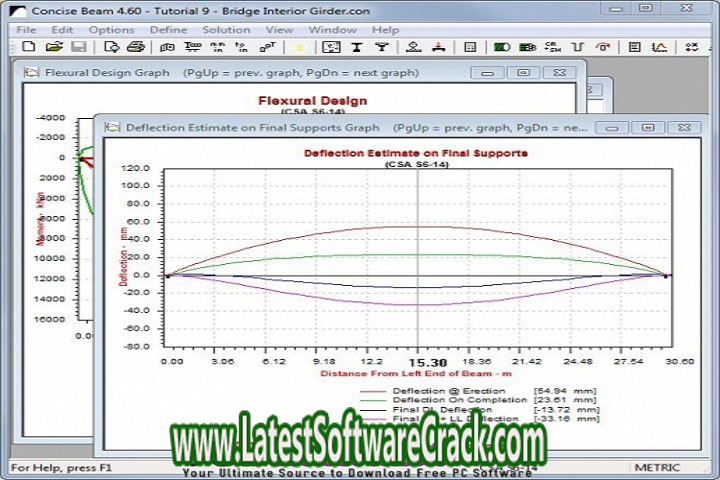Click the 120.0 y-axis label
720x480 pixels.
pos(135,168)
